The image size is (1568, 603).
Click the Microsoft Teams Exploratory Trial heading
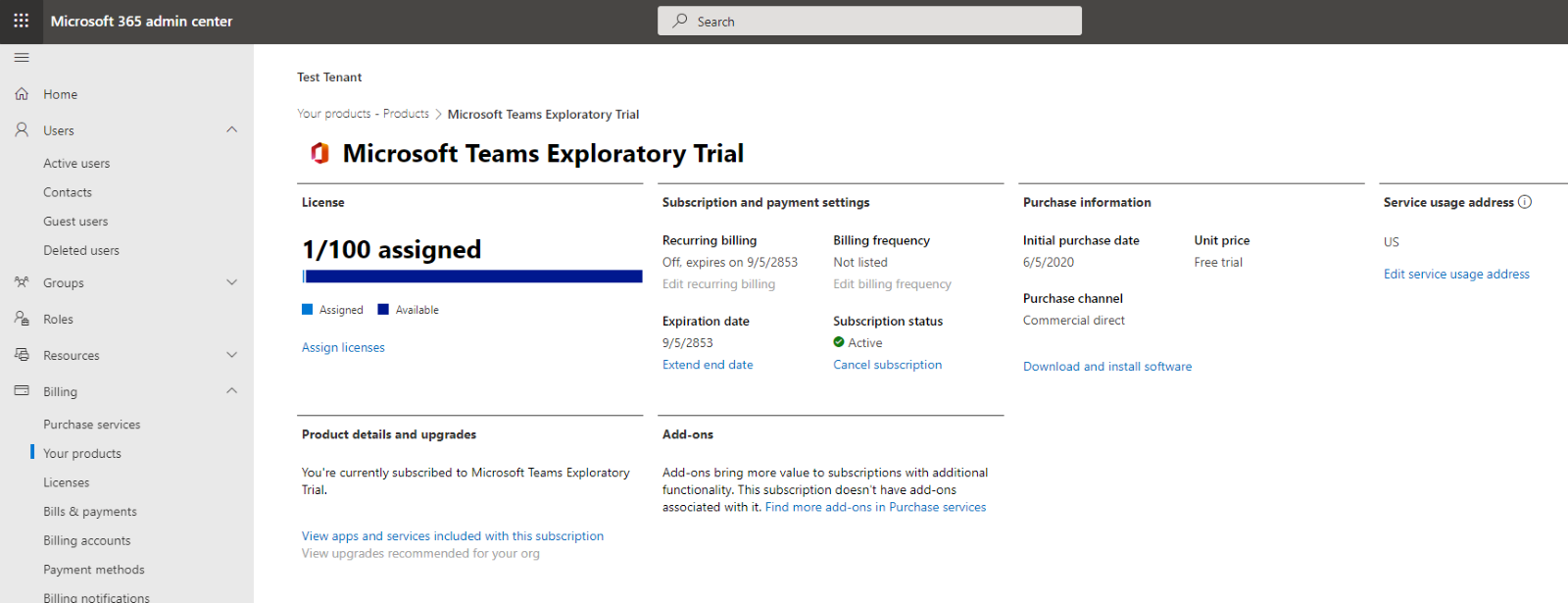543,154
